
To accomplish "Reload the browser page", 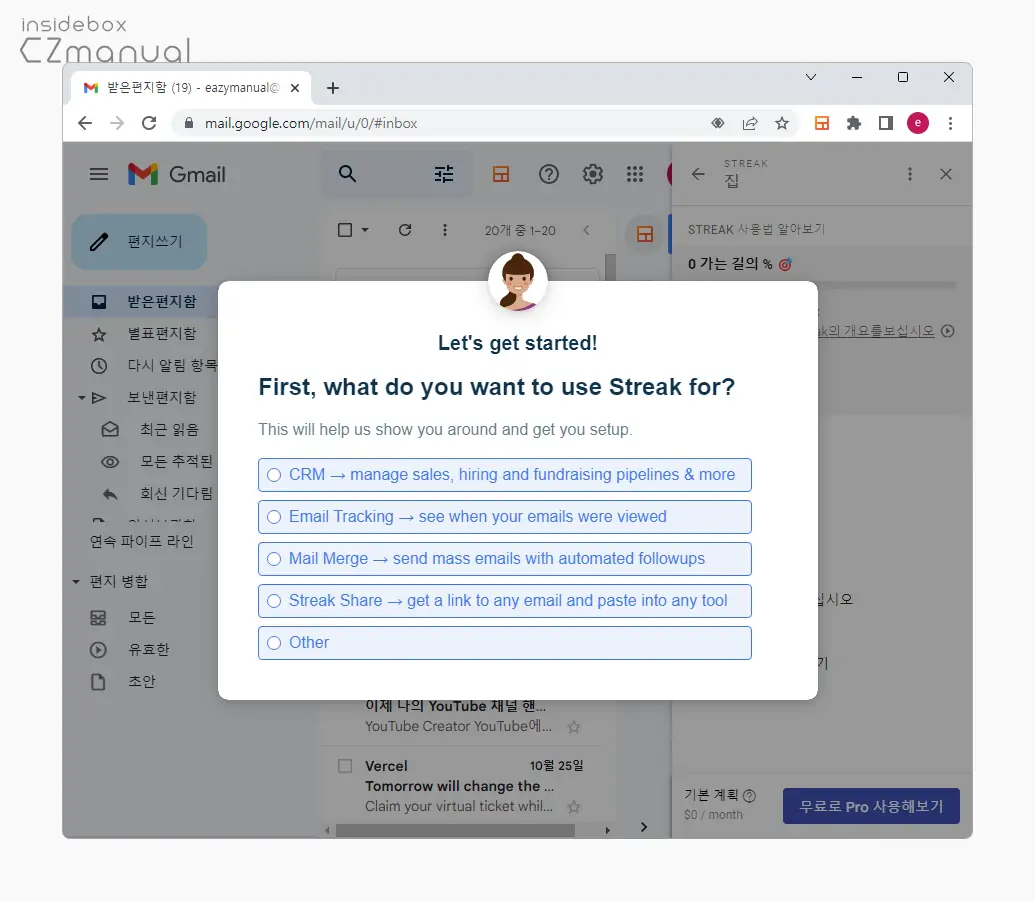I will 149,123.
